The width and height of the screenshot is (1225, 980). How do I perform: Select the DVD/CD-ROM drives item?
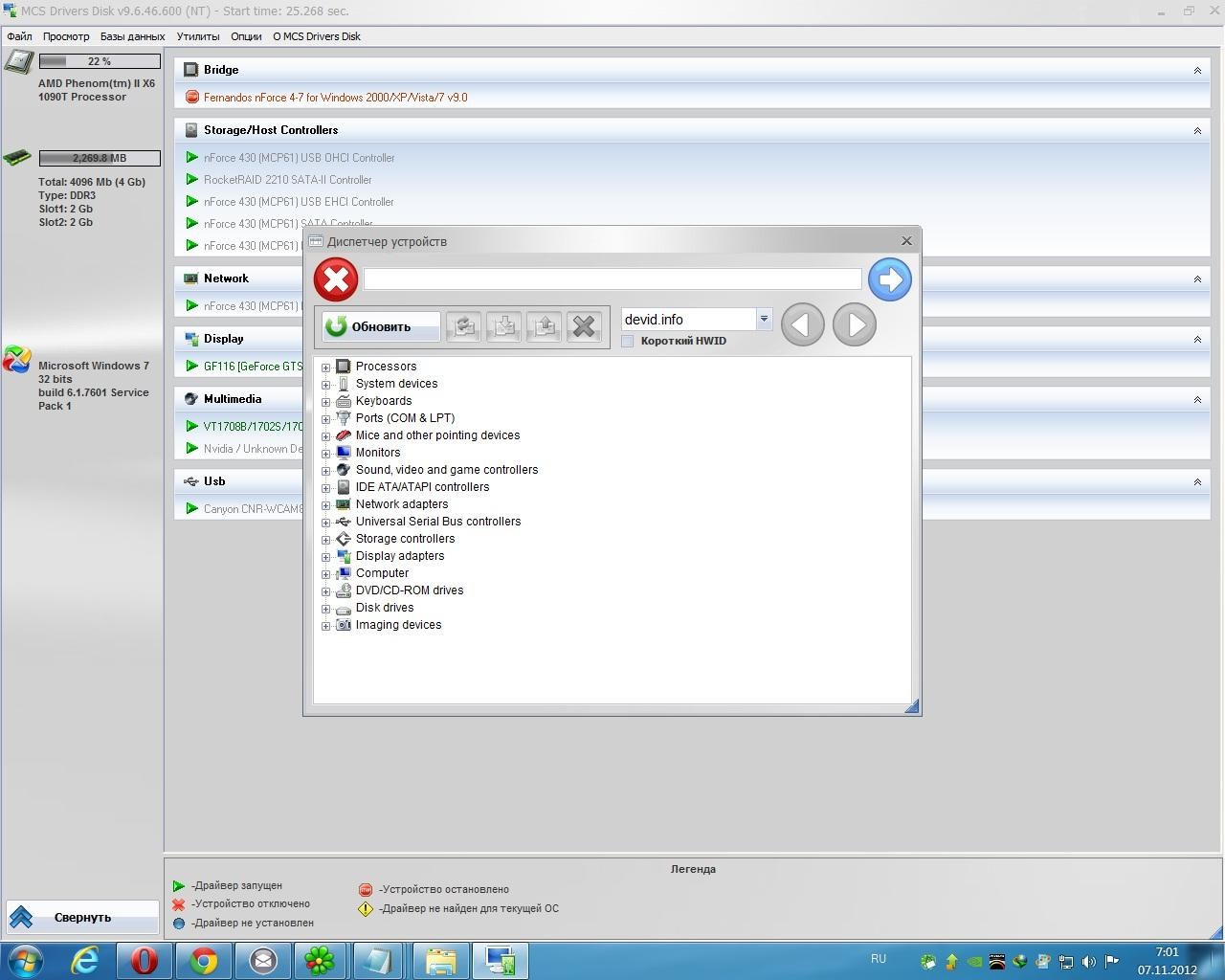coord(410,590)
